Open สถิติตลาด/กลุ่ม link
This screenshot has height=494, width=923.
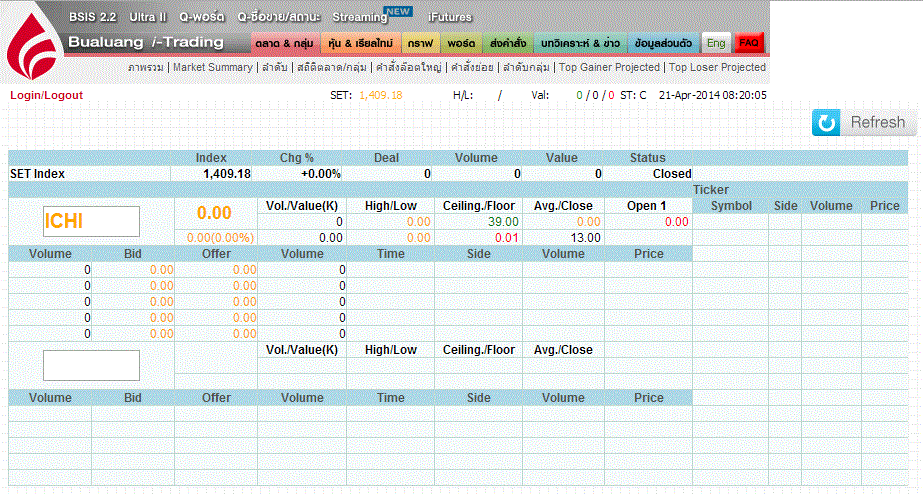(x=331, y=67)
